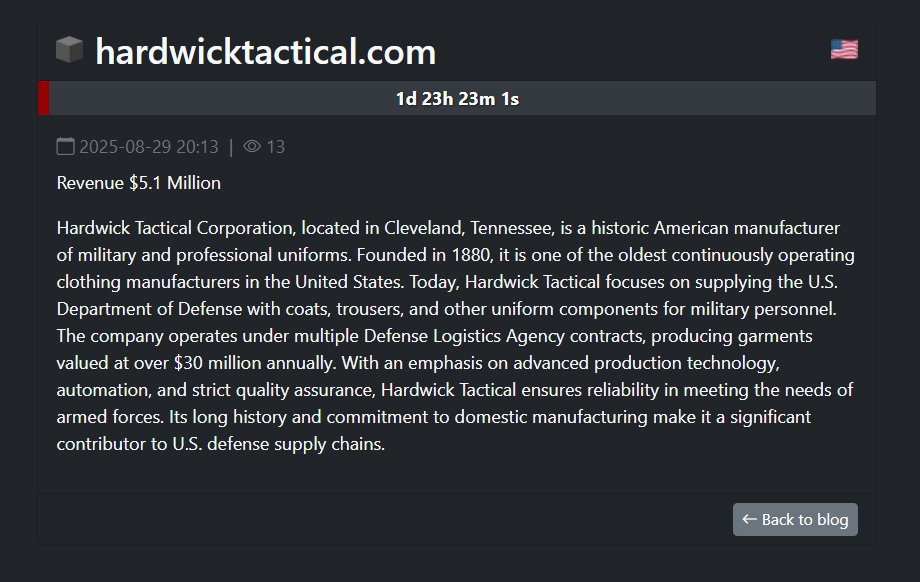Click the company description paragraph

(455, 335)
